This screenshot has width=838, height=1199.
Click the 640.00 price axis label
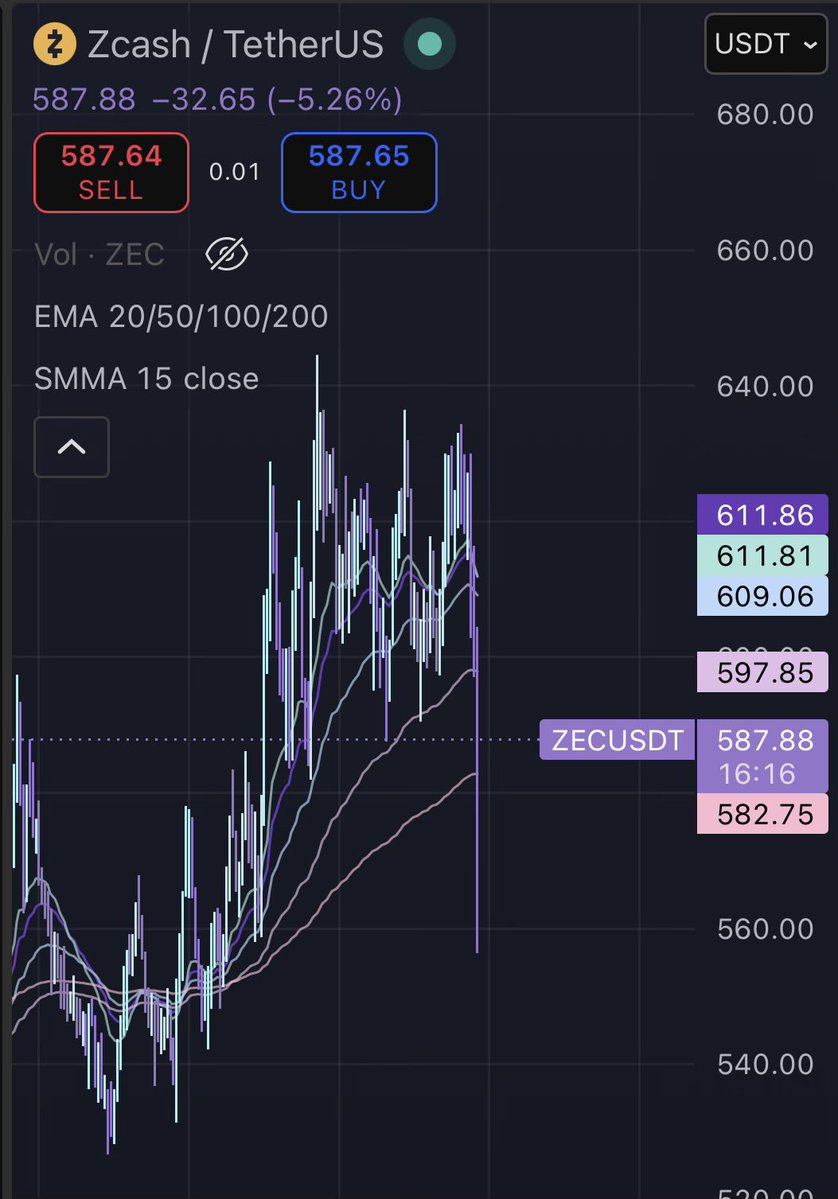click(x=765, y=387)
